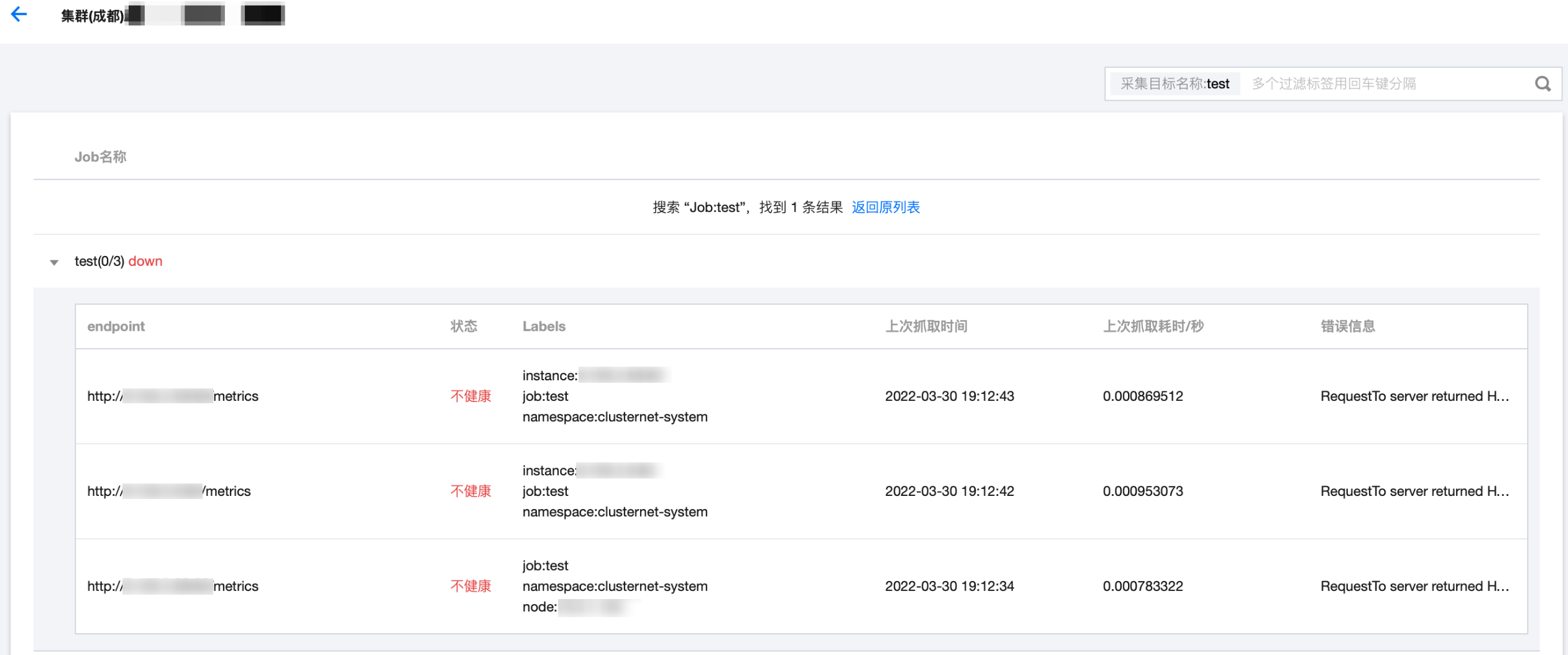Click the 上次抓取时间 column header
The image size is (1568, 655).
pyautogui.click(x=926, y=326)
